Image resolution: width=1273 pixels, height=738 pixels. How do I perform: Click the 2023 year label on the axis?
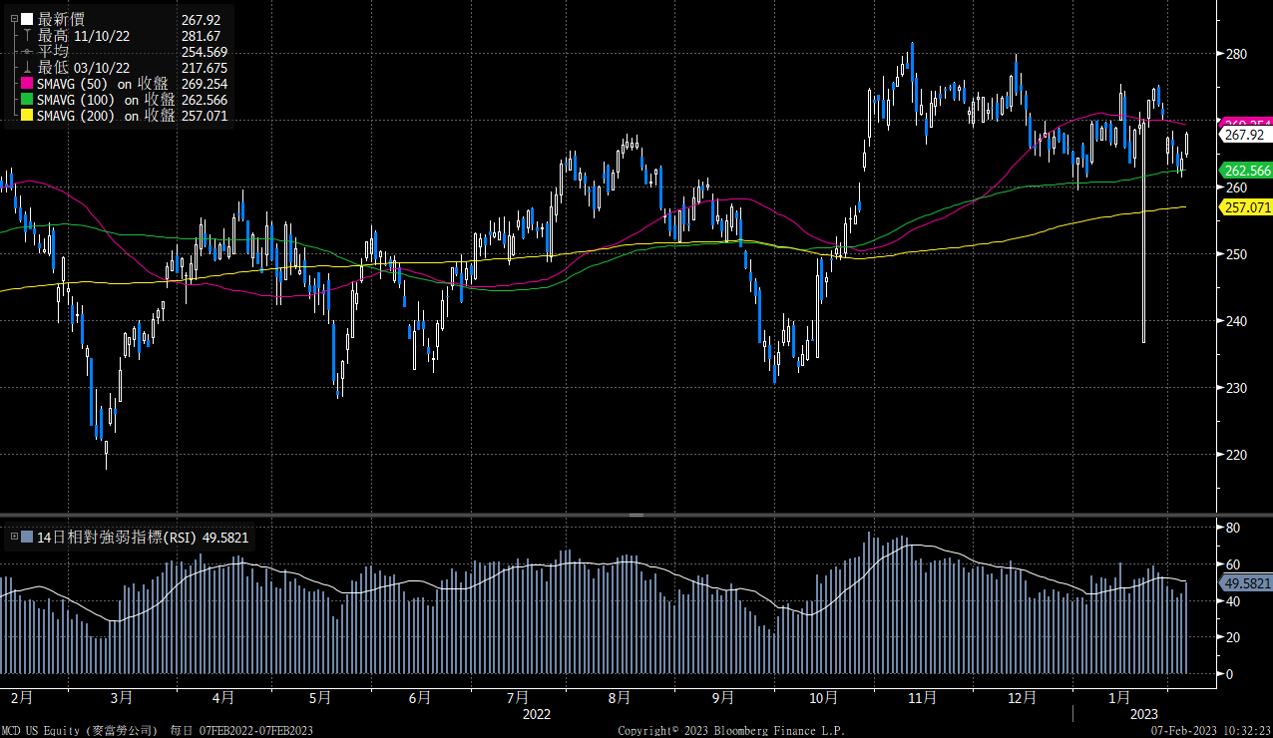click(1143, 714)
